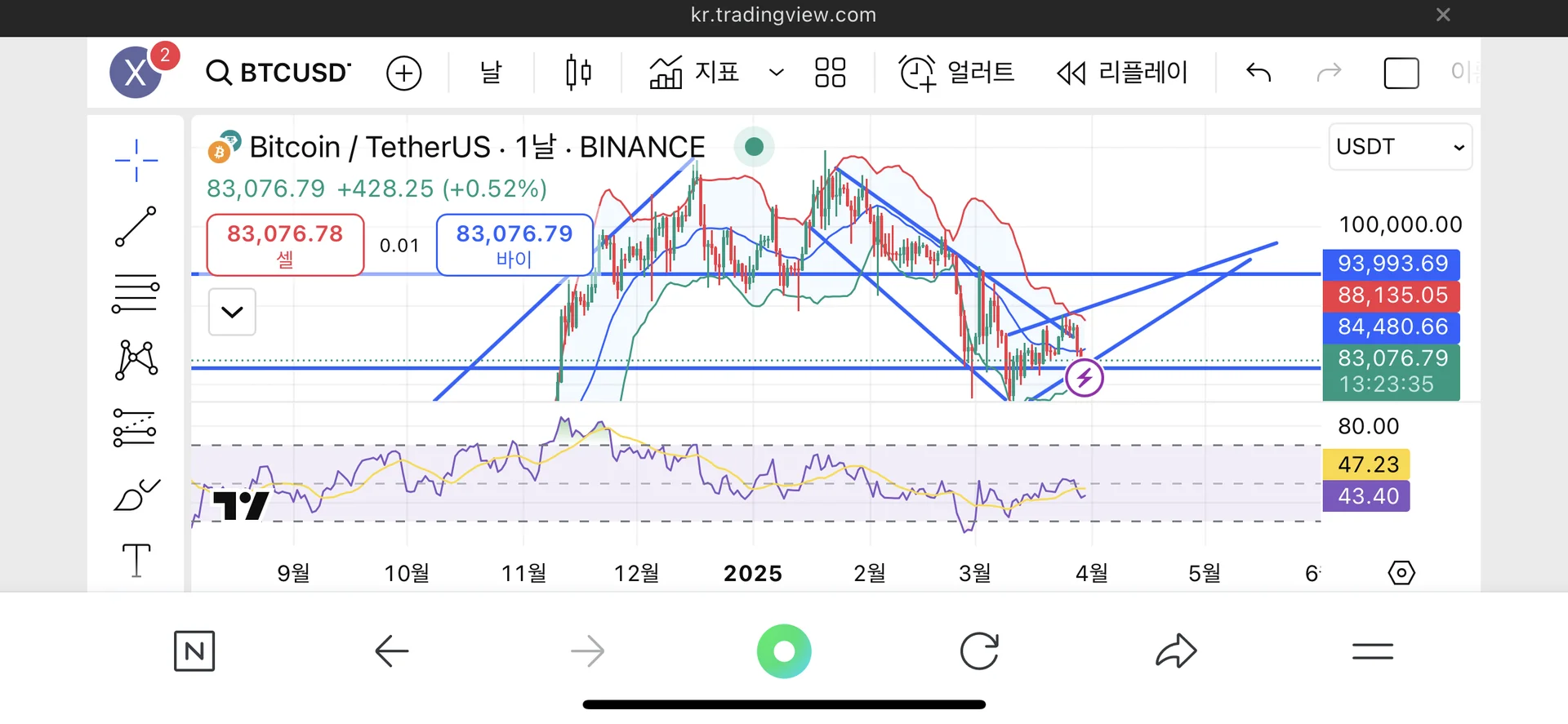This screenshot has height=724, width=1568.
Task: Create a new 얼러트 alert
Action: click(x=956, y=73)
